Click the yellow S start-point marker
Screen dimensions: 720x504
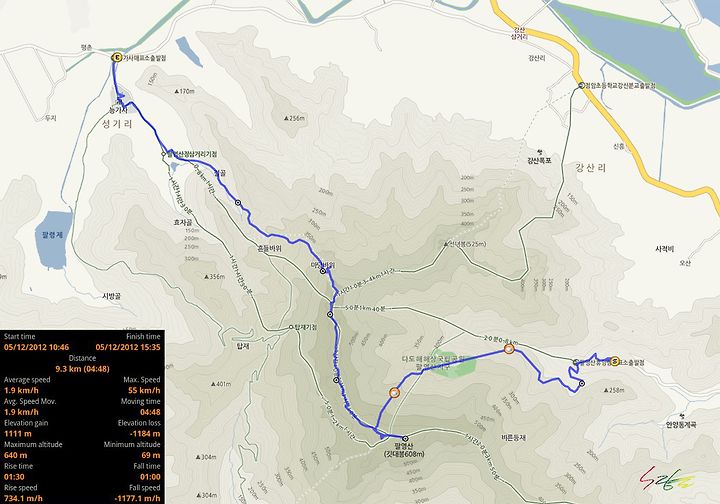click(614, 361)
